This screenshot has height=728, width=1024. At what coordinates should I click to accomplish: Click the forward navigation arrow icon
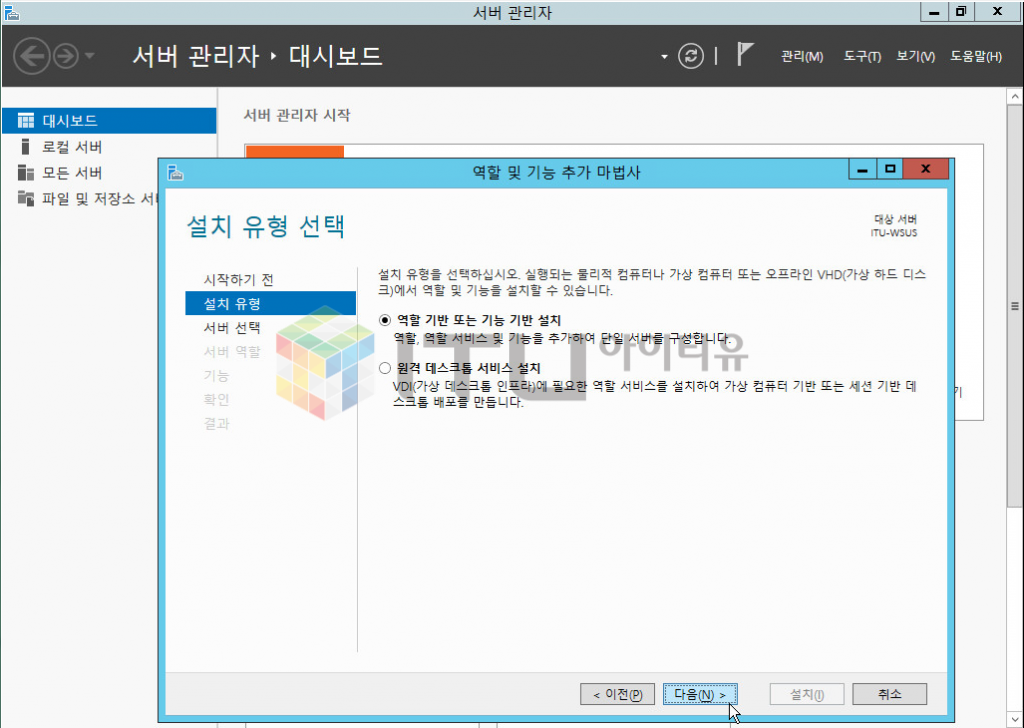(x=66, y=56)
